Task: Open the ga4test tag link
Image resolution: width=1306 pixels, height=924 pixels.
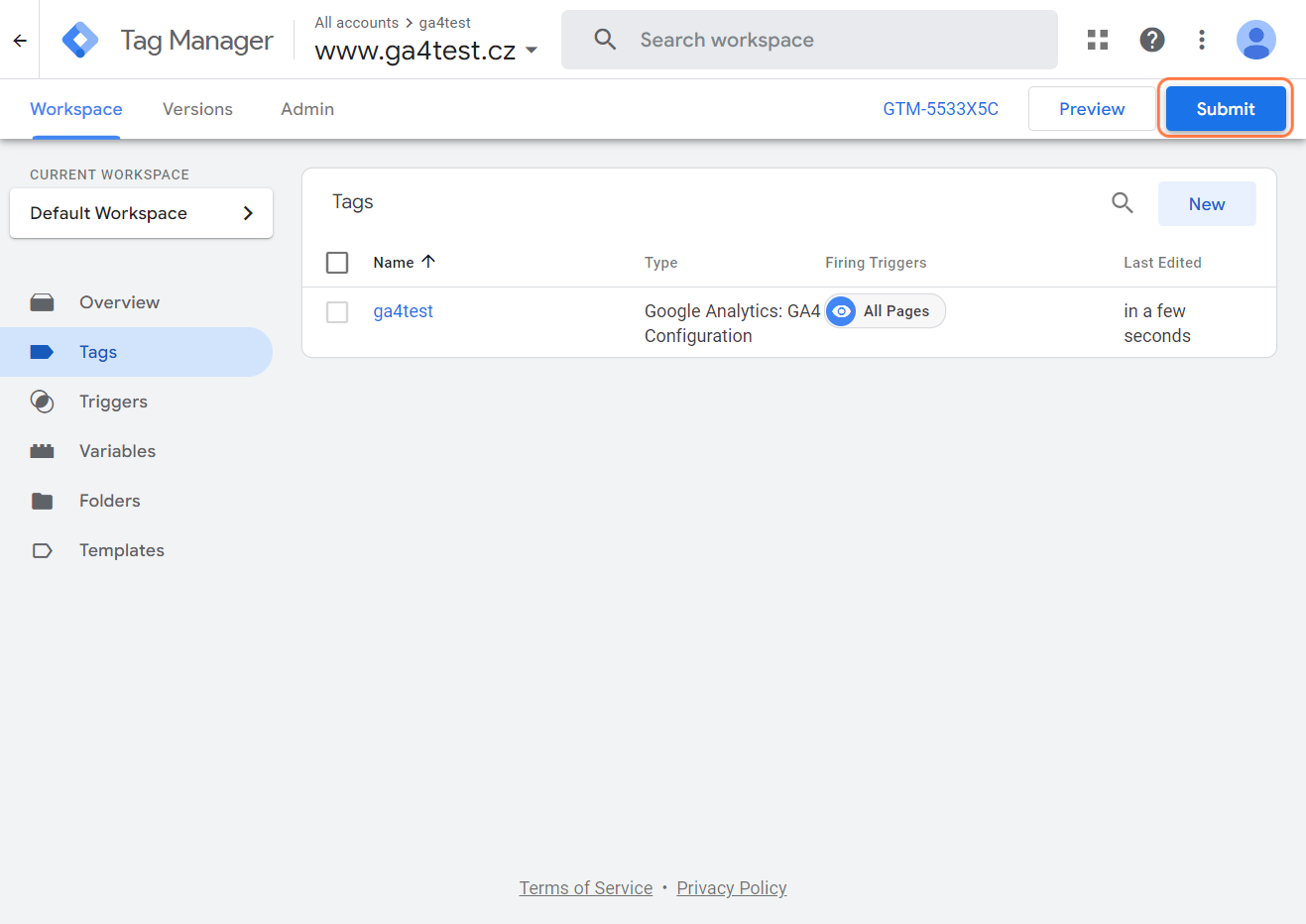Action: pos(404,311)
